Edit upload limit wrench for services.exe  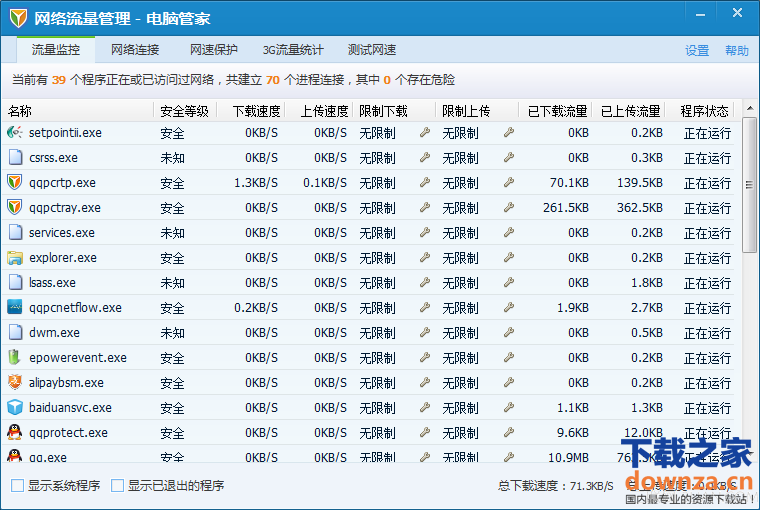[508, 233]
